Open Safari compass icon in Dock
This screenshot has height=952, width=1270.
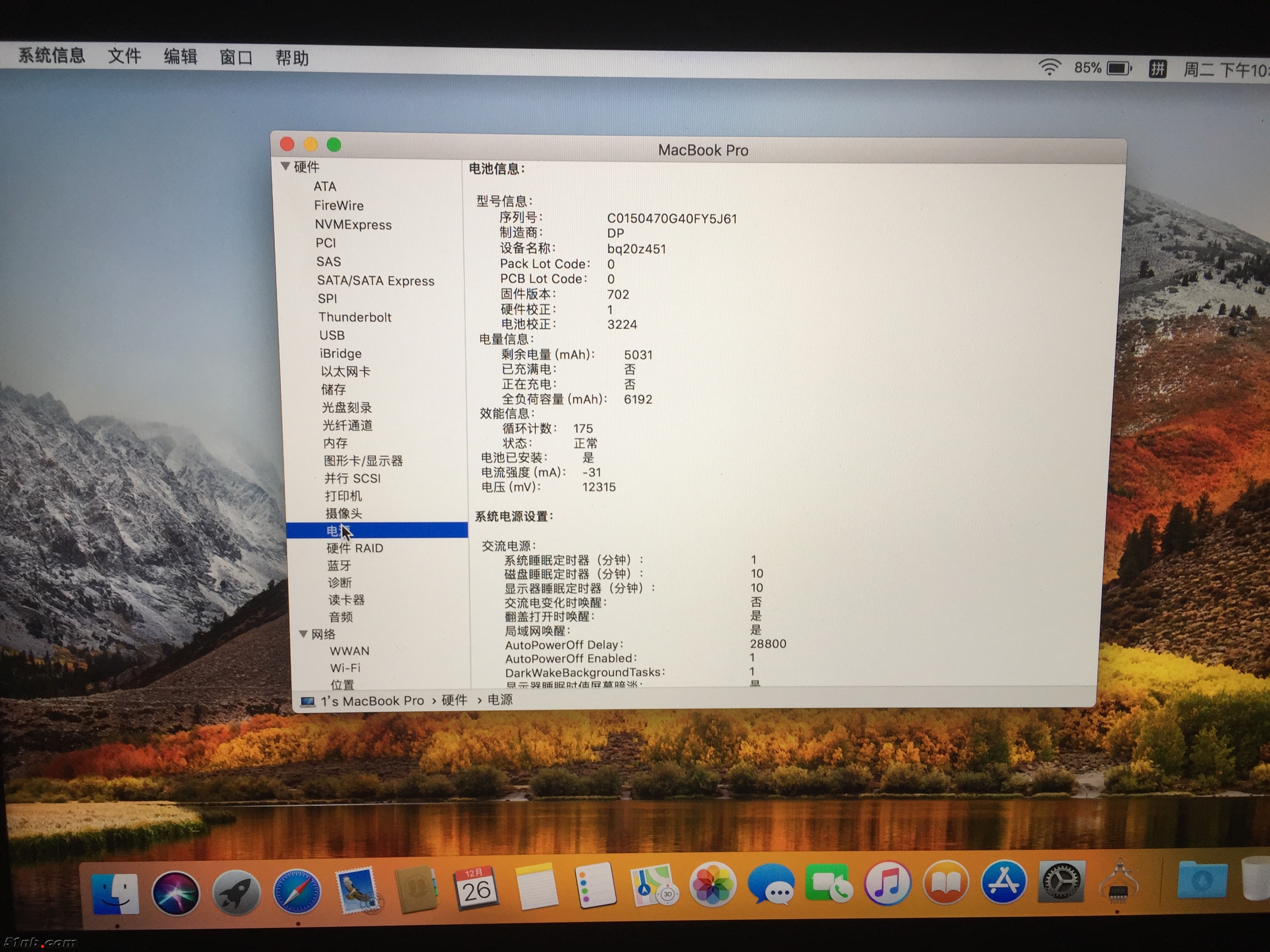coord(296,892)
